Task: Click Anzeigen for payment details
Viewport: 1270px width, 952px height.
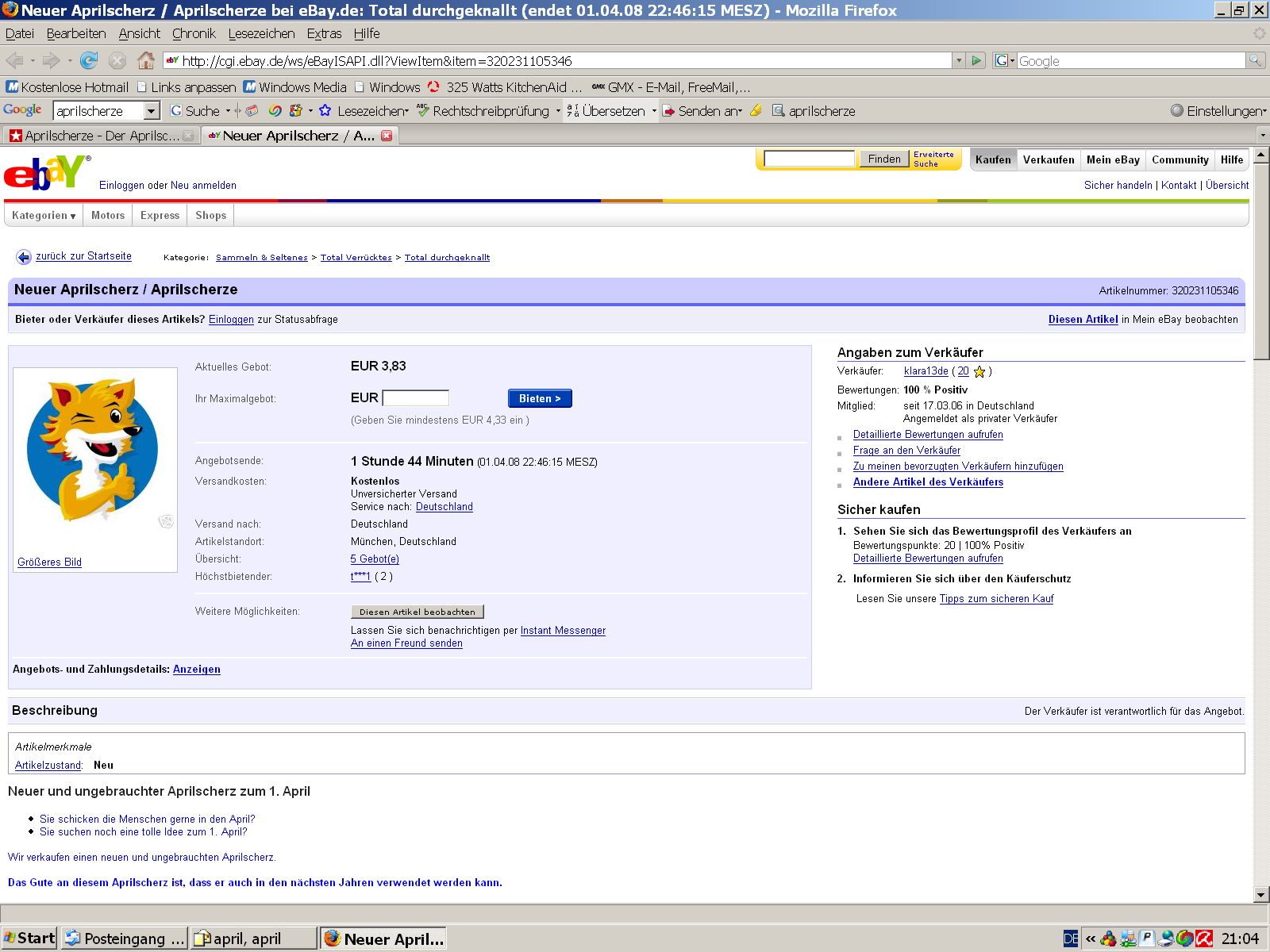Action: point(196,669)
